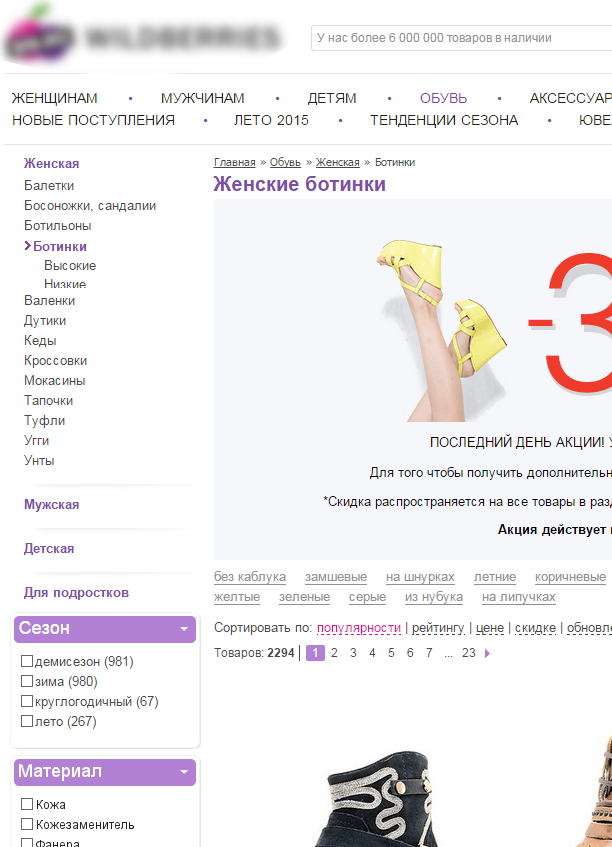Open the black embroidered boot product
The image size is (612, 847).
pyautogui.click(x=378, y=799)
